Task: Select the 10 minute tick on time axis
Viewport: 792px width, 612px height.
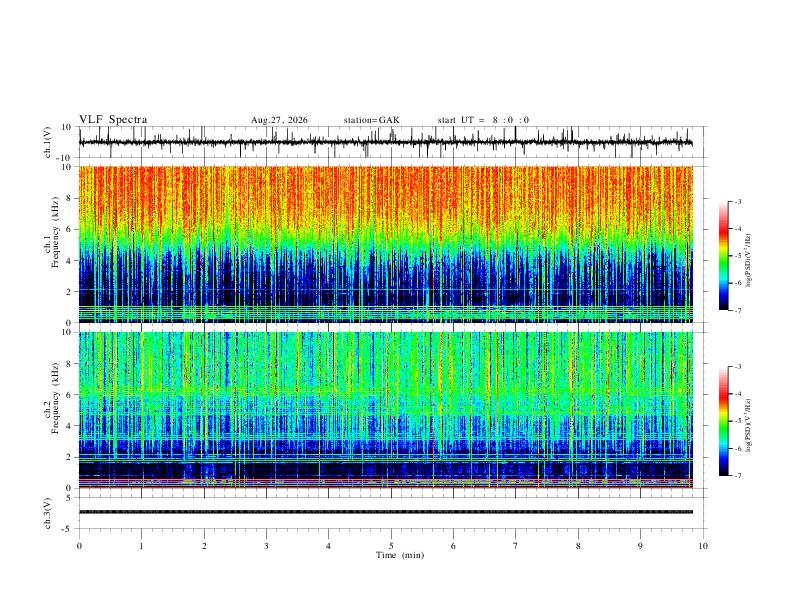Action: click(x=703, y=546)
